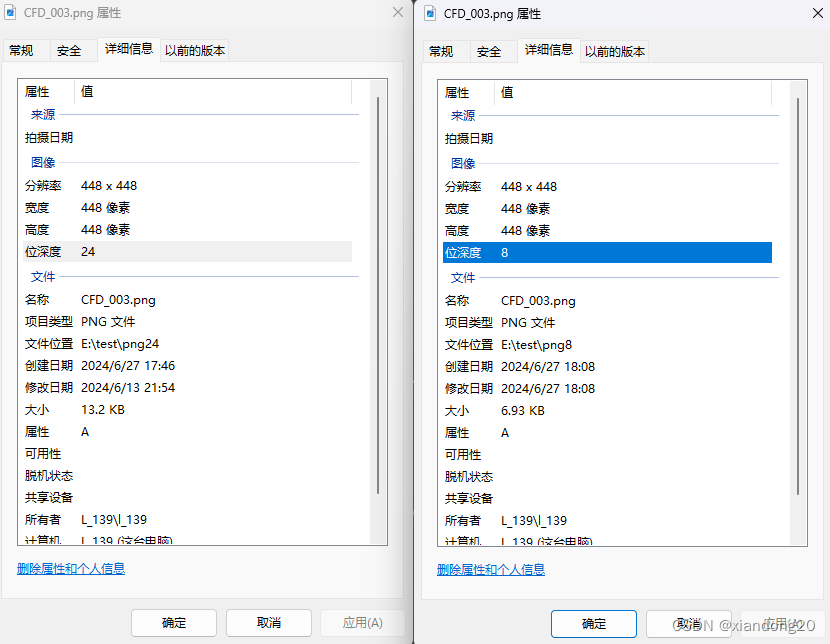This screenshot has height=644, width=830.
Task: Click 应用(A) button in left window
Action: 363,623
